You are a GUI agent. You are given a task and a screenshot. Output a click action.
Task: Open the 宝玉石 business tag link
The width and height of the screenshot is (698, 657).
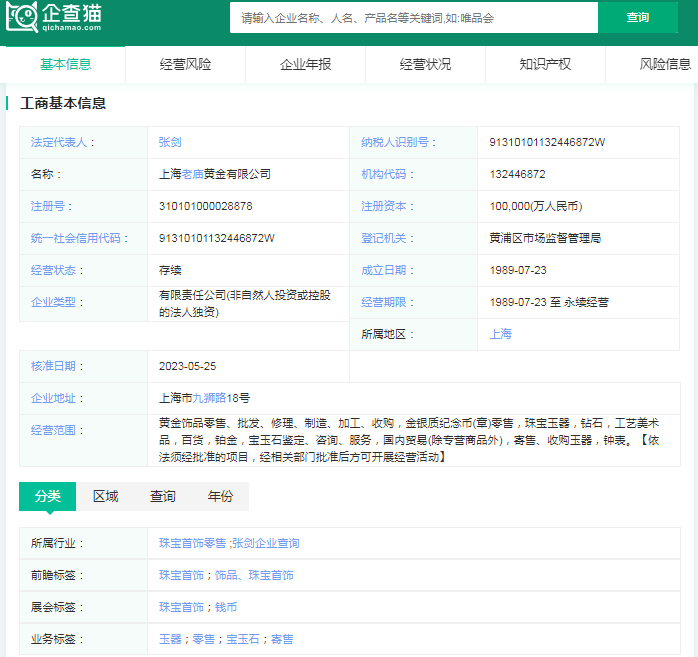click(x=243, y=639)
